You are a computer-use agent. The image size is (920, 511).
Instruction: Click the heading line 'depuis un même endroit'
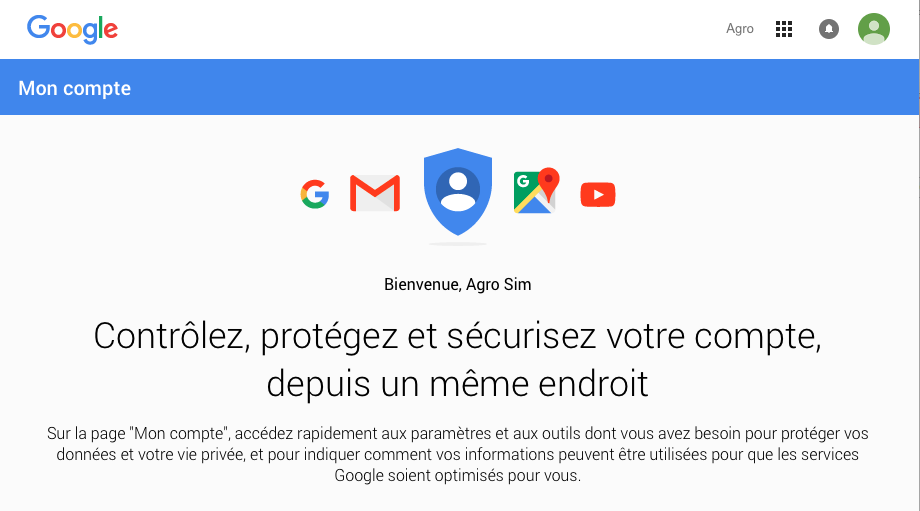tap(458, 383)
